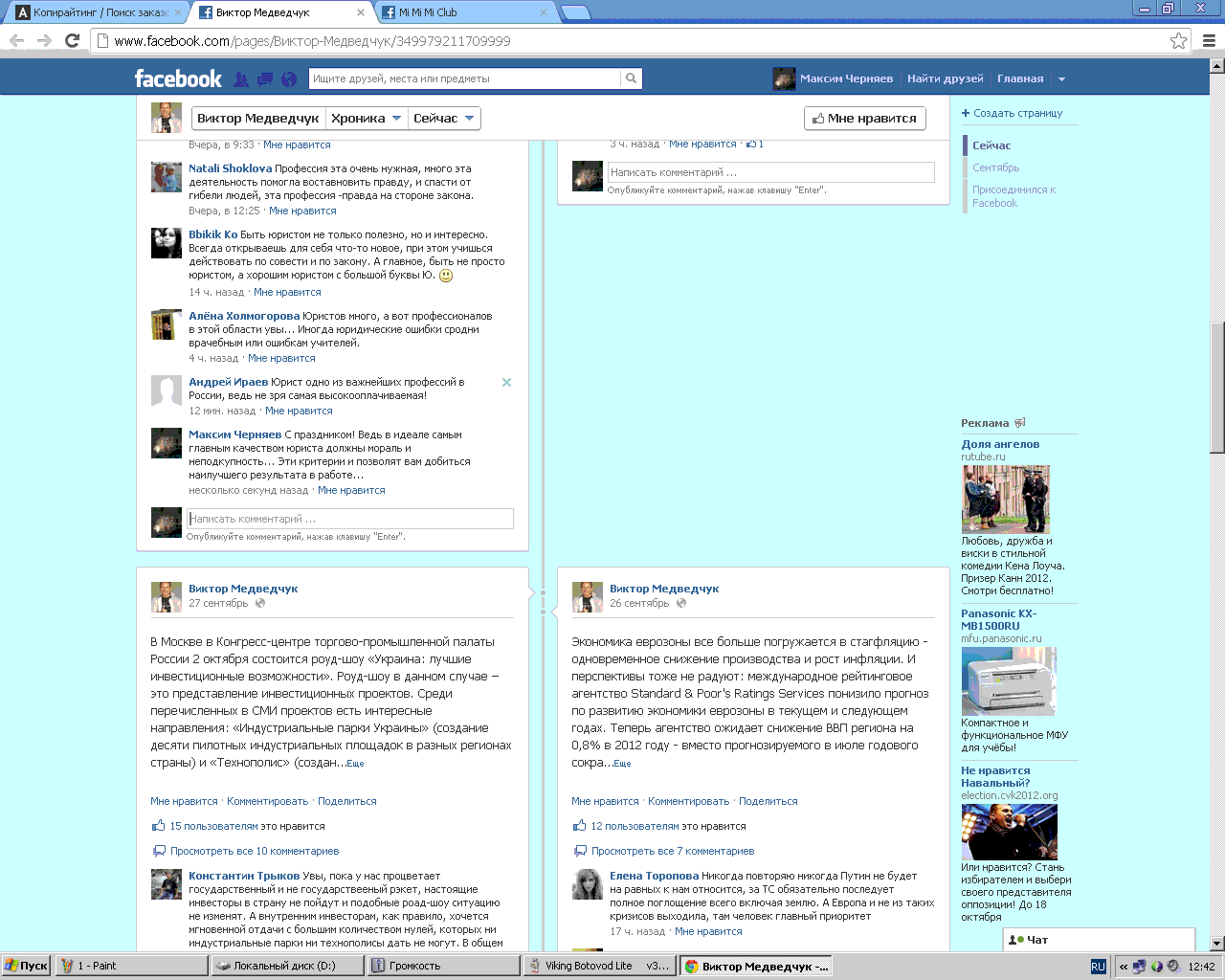Go back with the browser back arrow
The image size is (1225, 980).
pyautogui.click(x=17, y=40)
